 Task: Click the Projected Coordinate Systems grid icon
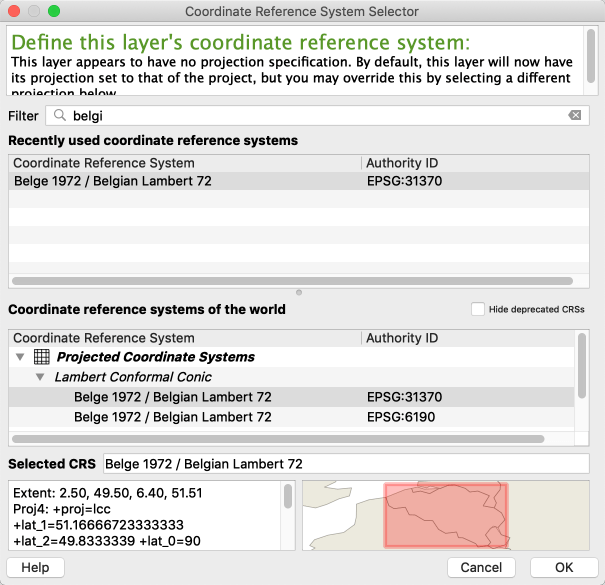[x=41, y=357]
